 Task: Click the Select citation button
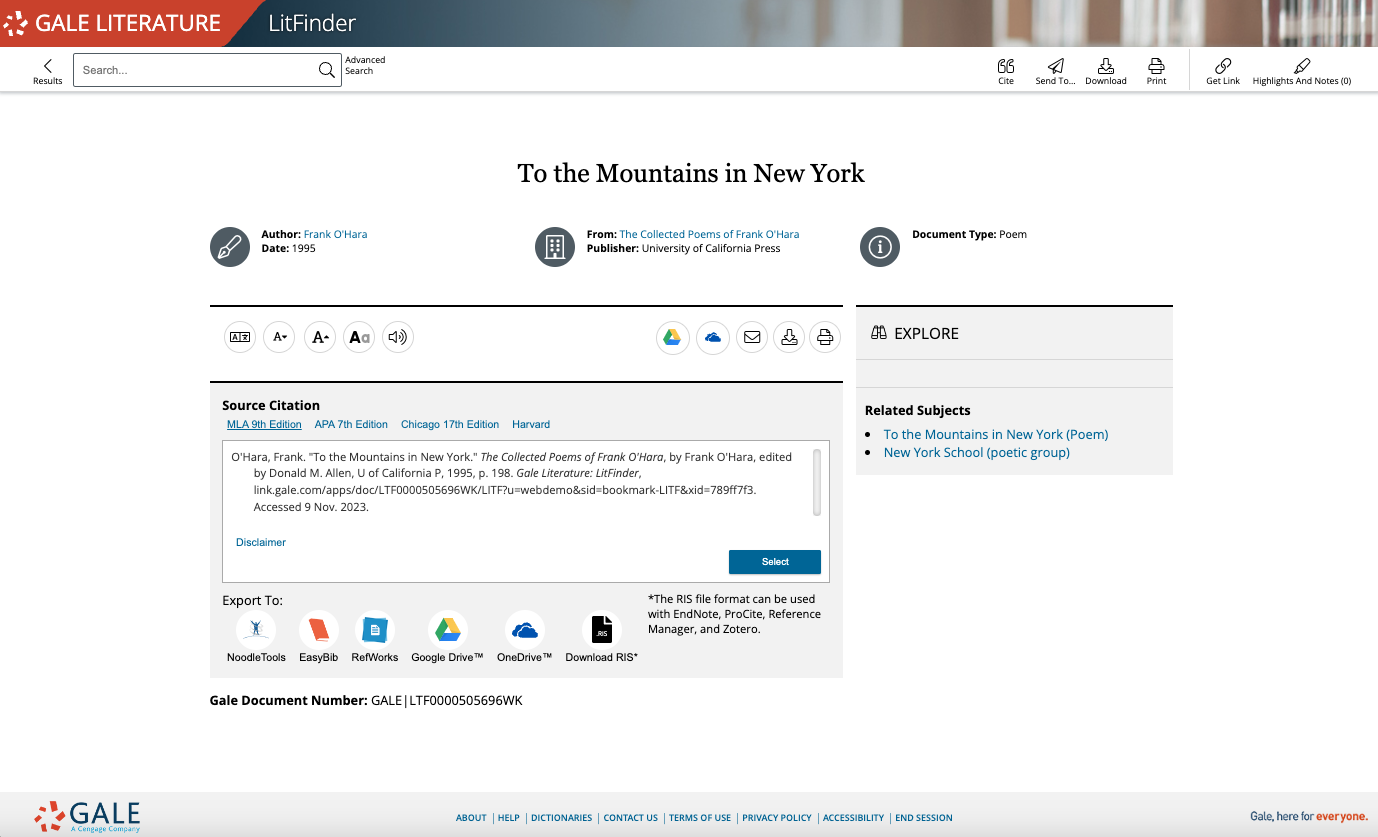775,562
